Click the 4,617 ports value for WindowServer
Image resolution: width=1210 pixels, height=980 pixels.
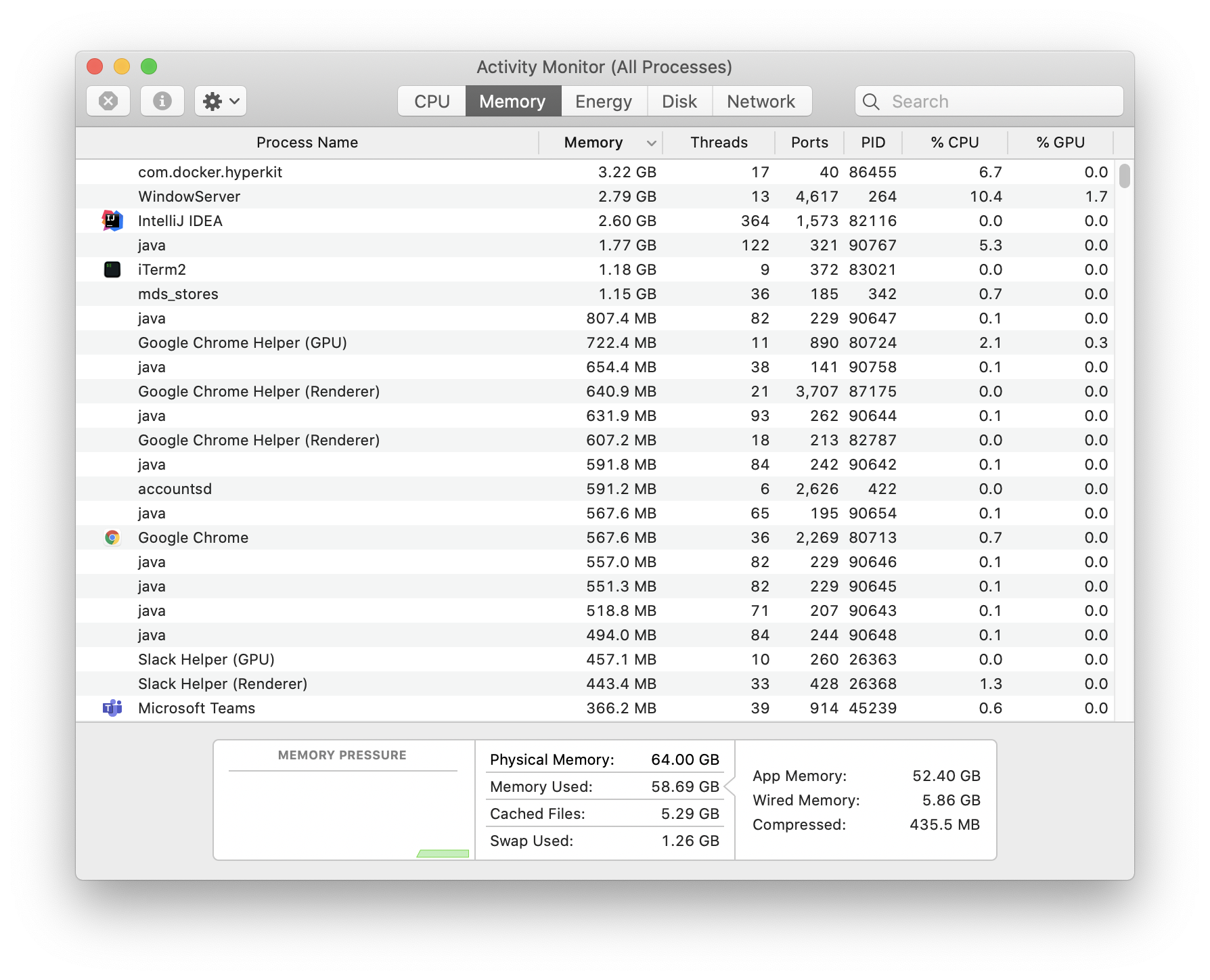[817, 196]
